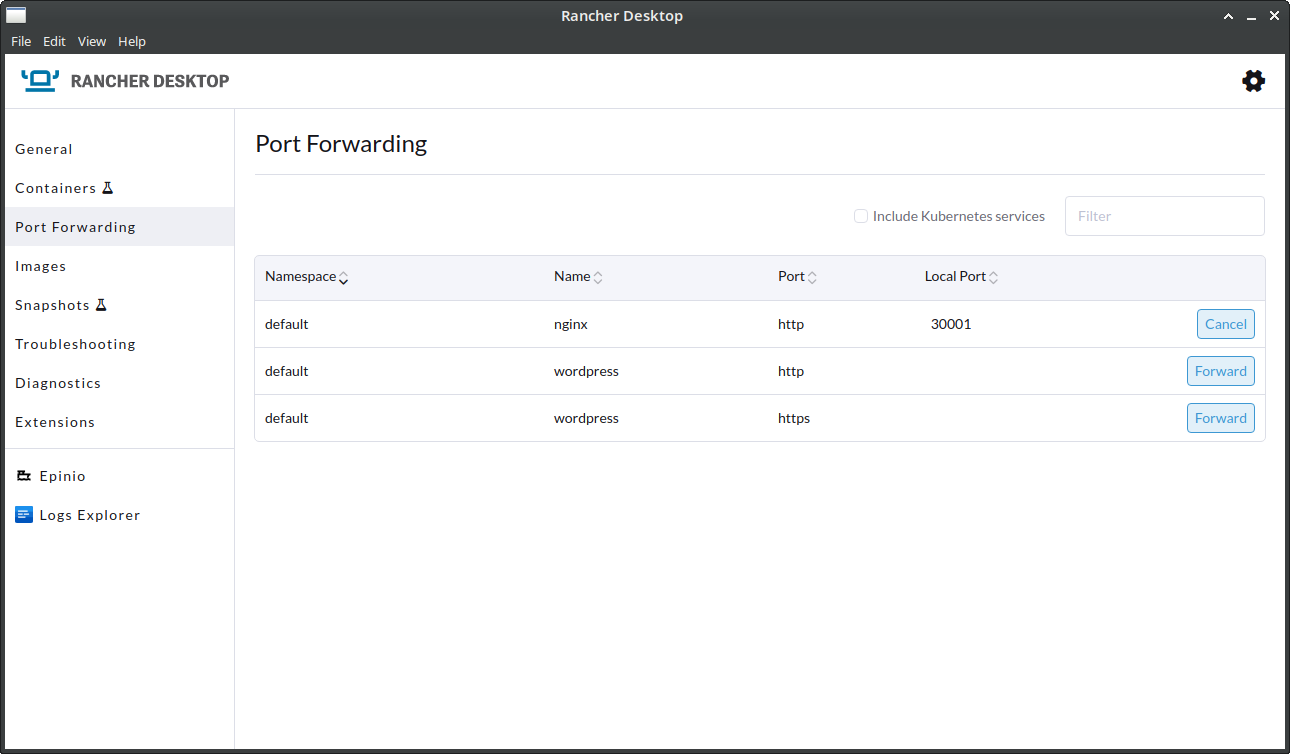Cancel the nginx port forward
Viewport: 1290px width, 754px height.
coord(1226,324)
